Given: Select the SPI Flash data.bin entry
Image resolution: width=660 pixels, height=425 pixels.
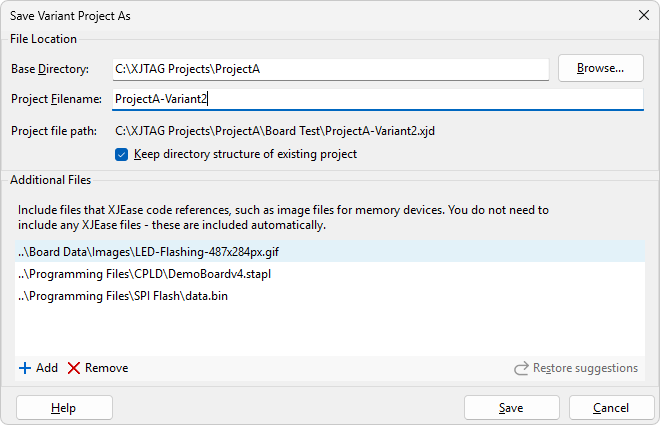Looking at the screenshot, I should tap(121, 296).
